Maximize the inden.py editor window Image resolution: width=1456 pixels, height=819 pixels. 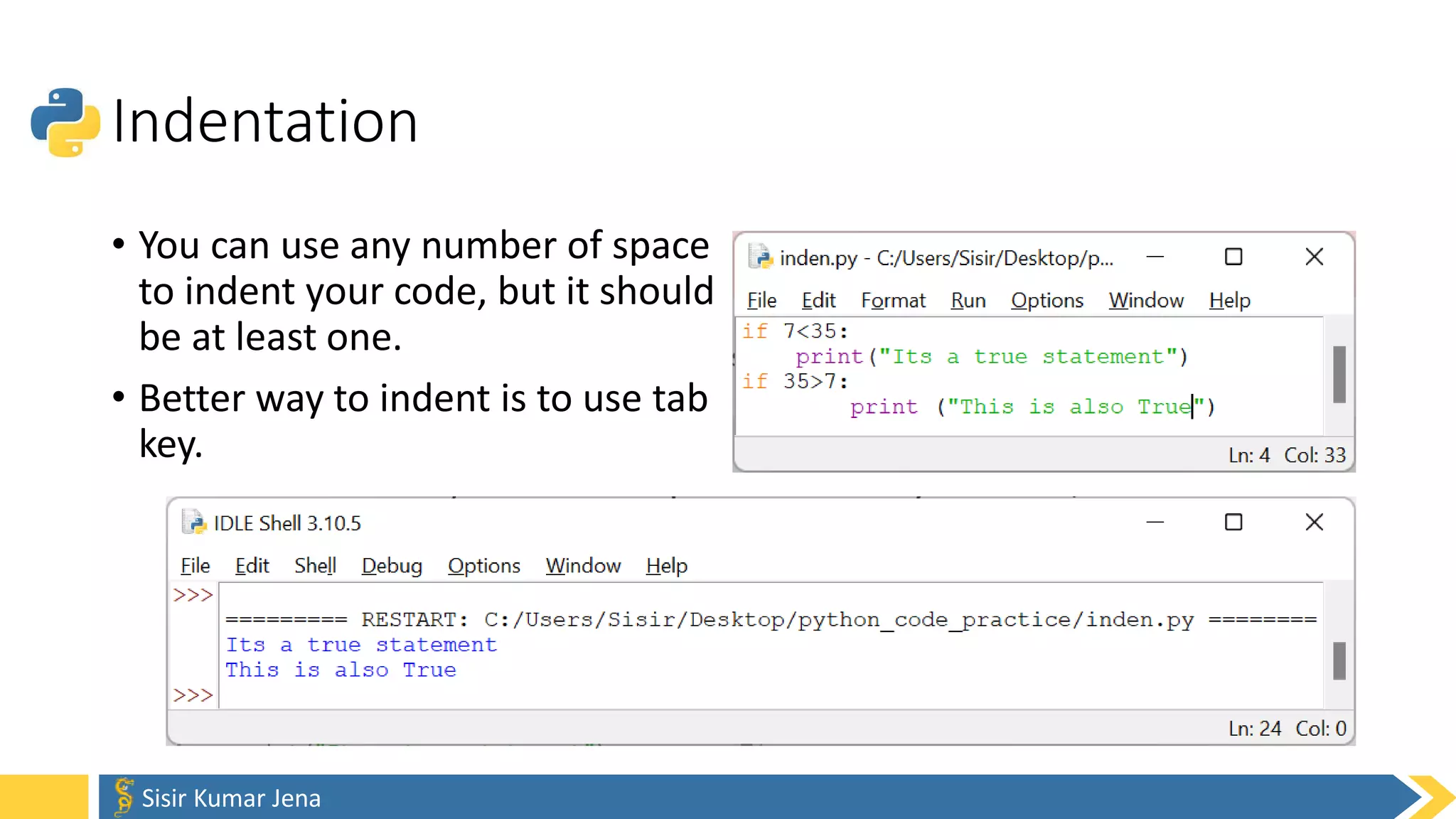tap(1233, 257)
